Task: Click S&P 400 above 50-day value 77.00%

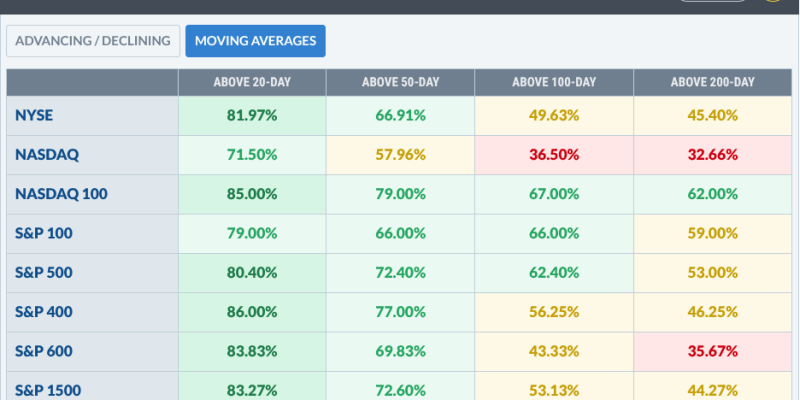Action: (401, 312)
